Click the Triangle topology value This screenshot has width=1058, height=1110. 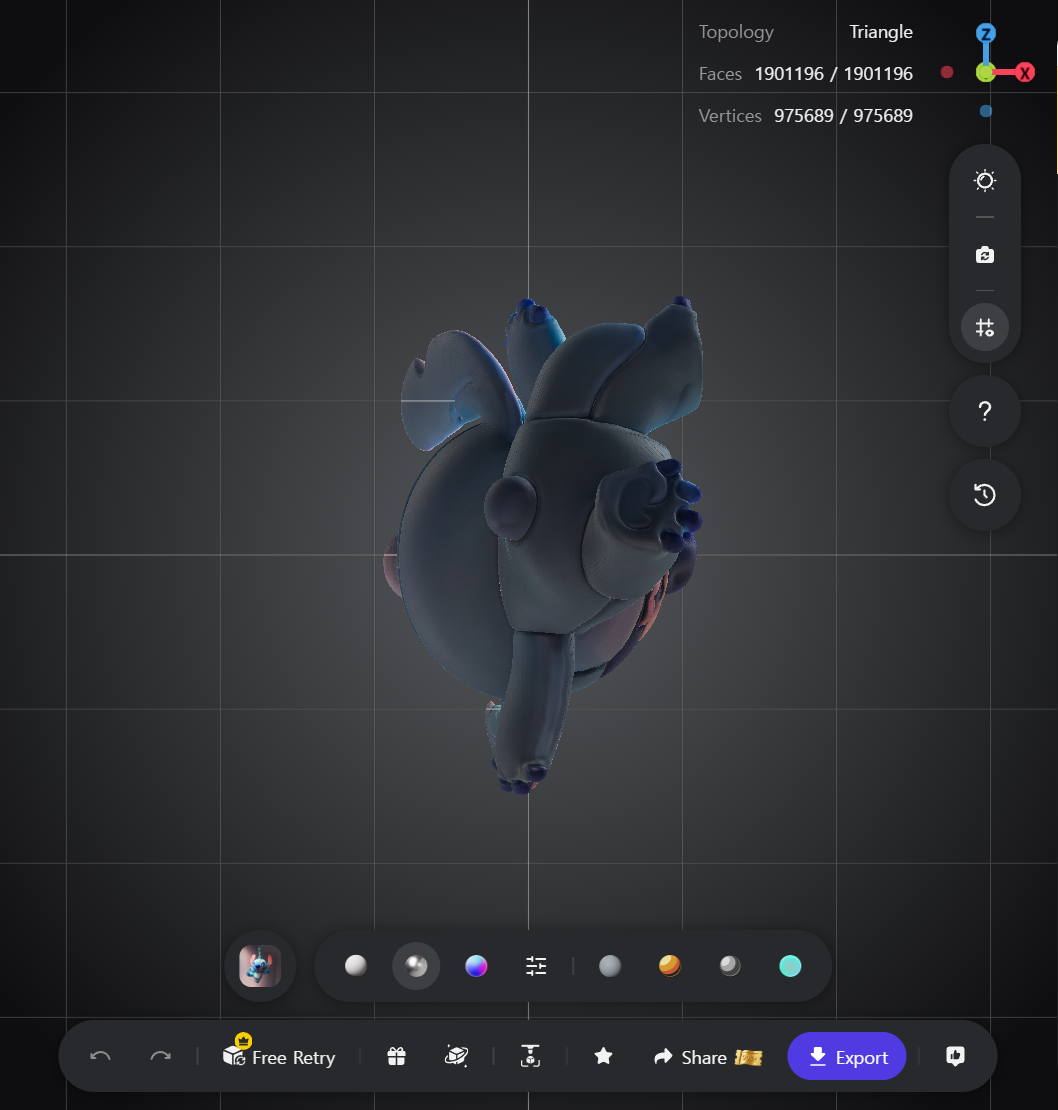coord(880,32)
